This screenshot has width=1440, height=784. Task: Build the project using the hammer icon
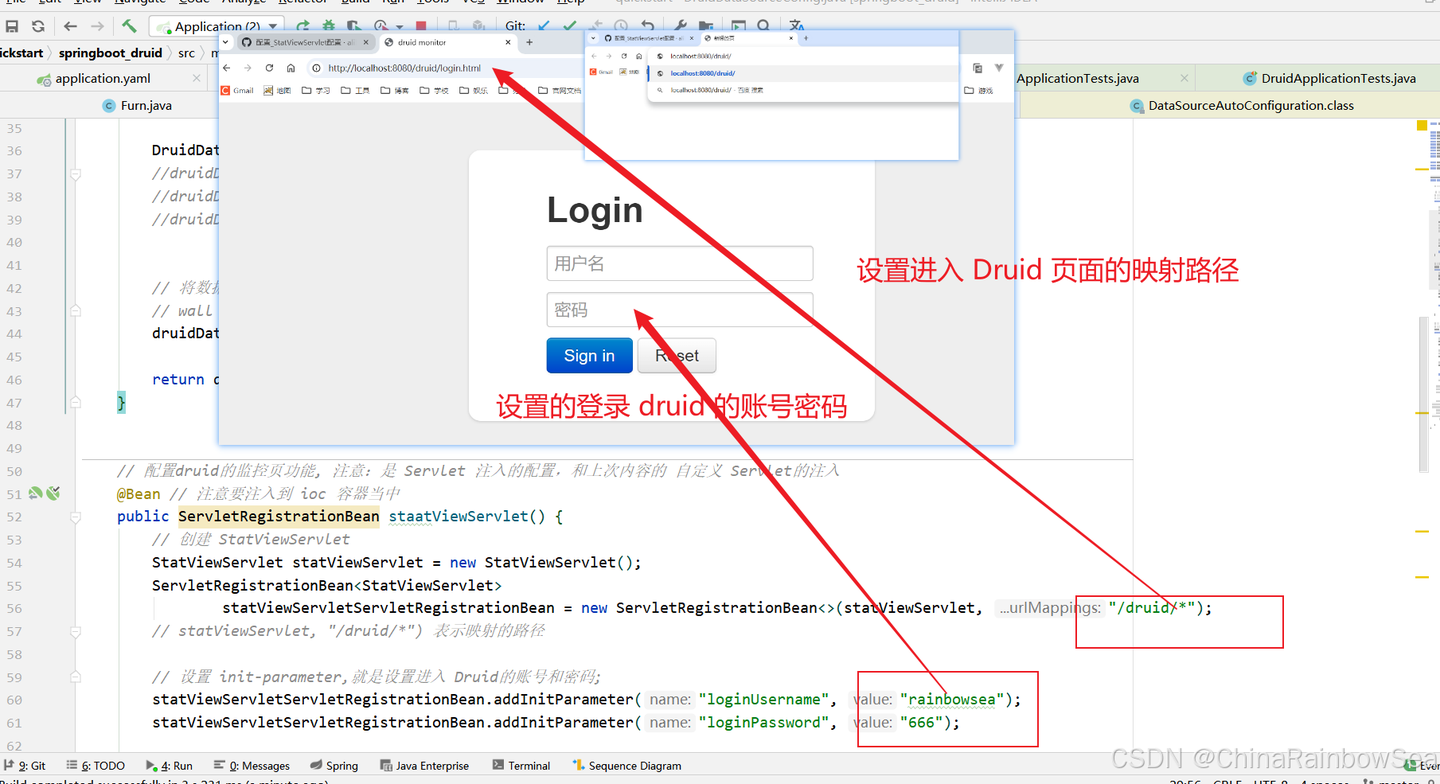pyautogui.click(x=128, y=25)
